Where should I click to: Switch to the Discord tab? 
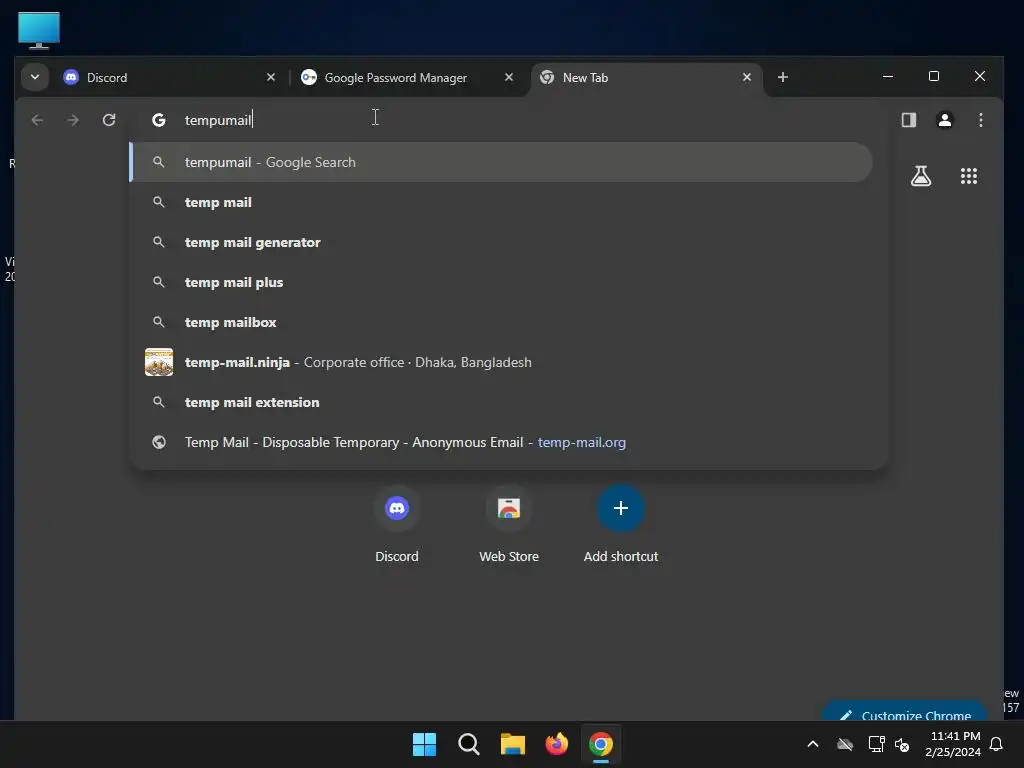(x=170, y=77)
